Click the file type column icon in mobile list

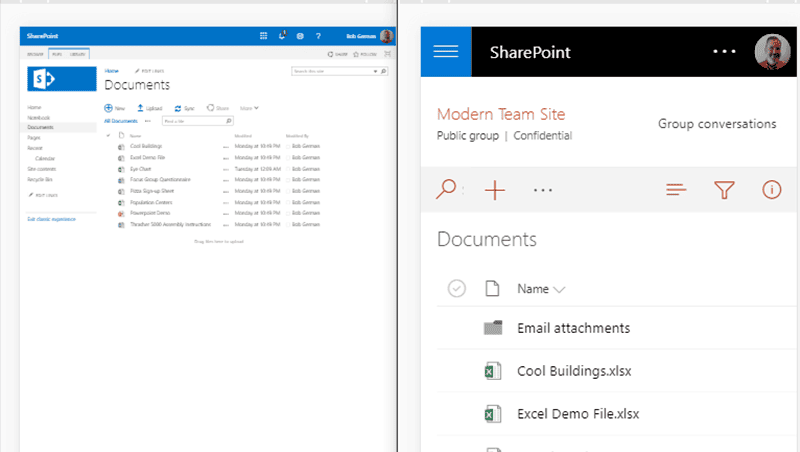coord(492,288)
